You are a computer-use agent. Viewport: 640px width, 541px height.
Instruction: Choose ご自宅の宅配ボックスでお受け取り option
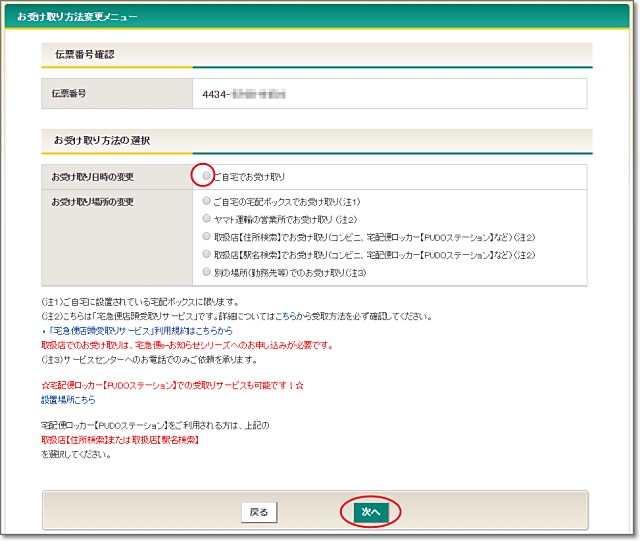207,201
